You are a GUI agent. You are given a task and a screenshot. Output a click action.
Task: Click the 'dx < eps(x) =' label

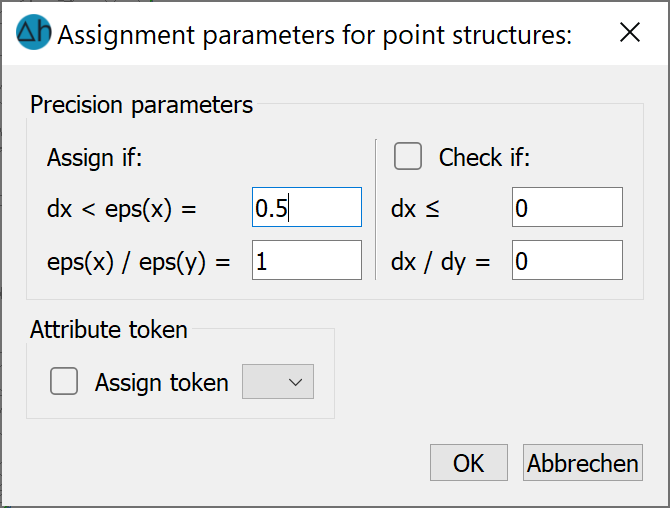coord(121,209)
